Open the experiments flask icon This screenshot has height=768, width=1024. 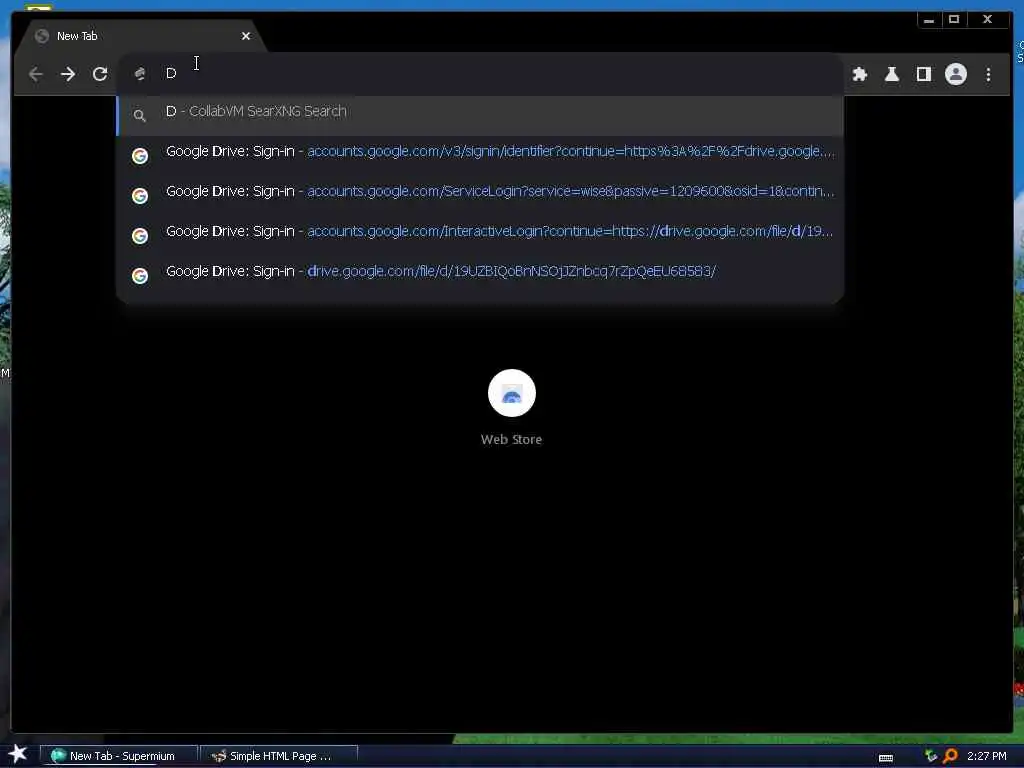[x=891, y=74]
